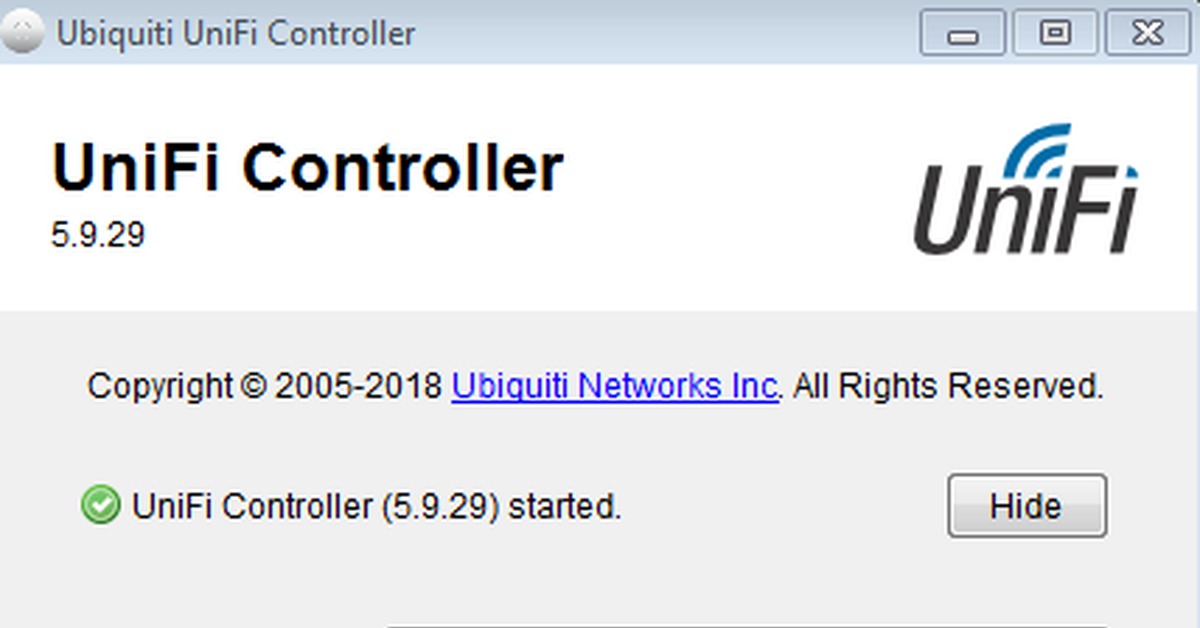Click the UniFi logo wordmark
Image resolution: width=1200 pixels, height=628 pixels.
1026,209
